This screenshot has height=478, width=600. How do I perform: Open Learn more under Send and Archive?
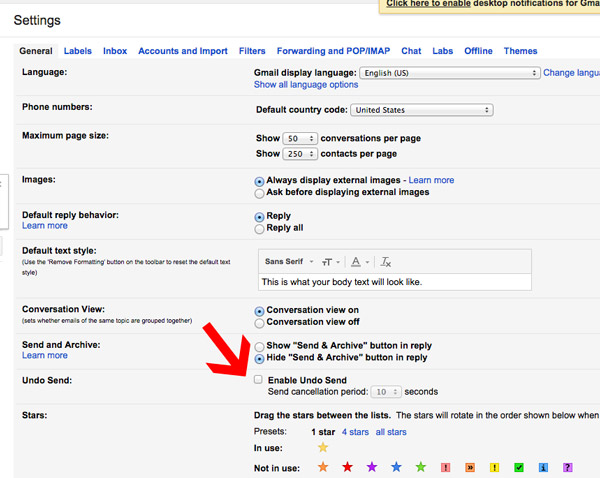[45, 355]
